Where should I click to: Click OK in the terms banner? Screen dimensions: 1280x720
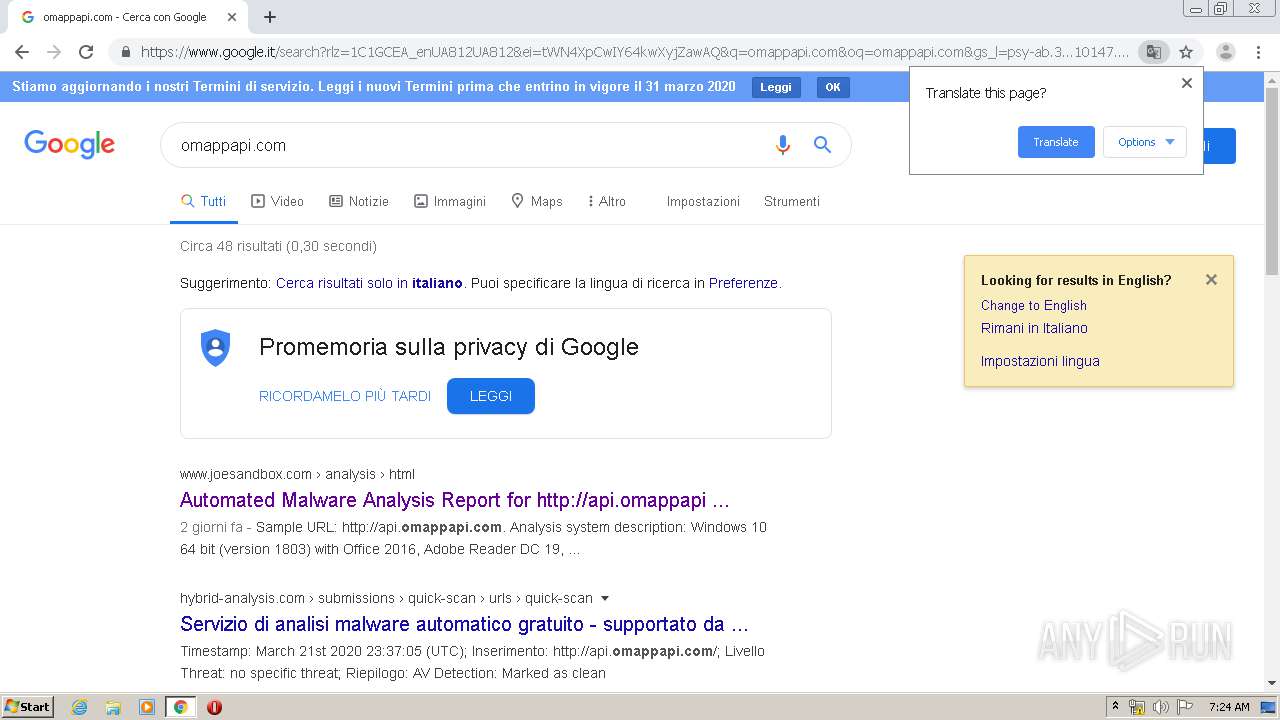pyautogui.click(x=833, y=87)
